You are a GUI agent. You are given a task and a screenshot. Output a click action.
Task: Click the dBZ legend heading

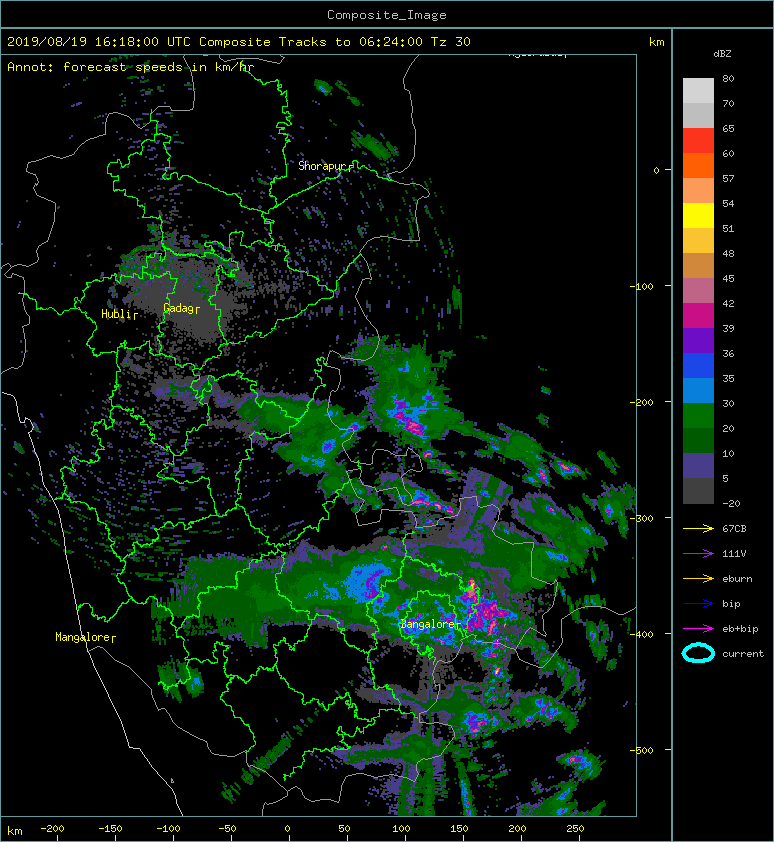click(722, 54)
